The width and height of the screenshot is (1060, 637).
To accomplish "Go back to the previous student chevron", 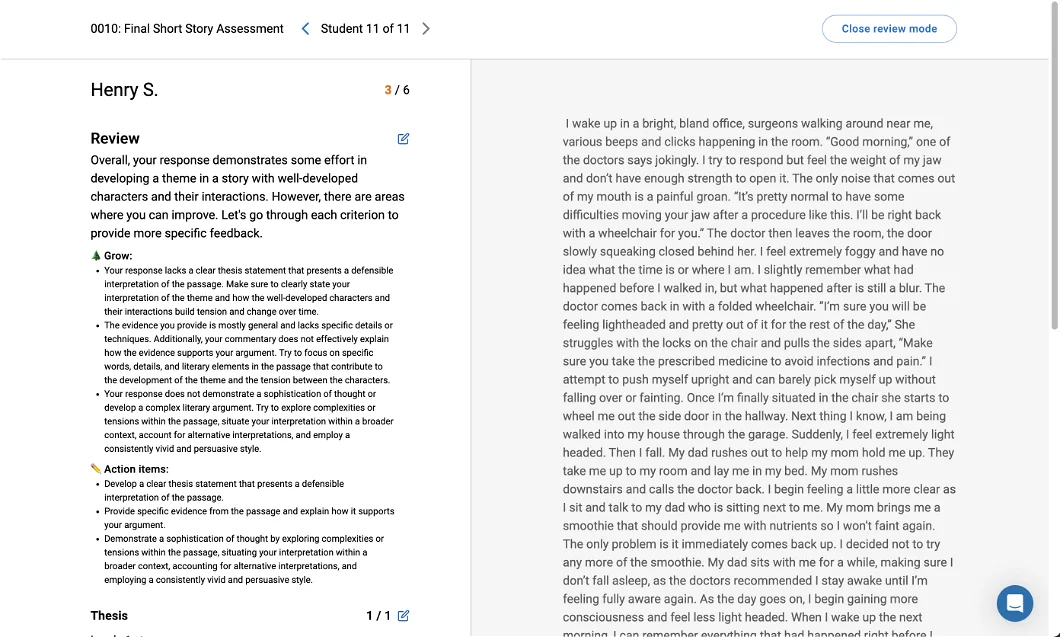I will [x=305, y=28].
